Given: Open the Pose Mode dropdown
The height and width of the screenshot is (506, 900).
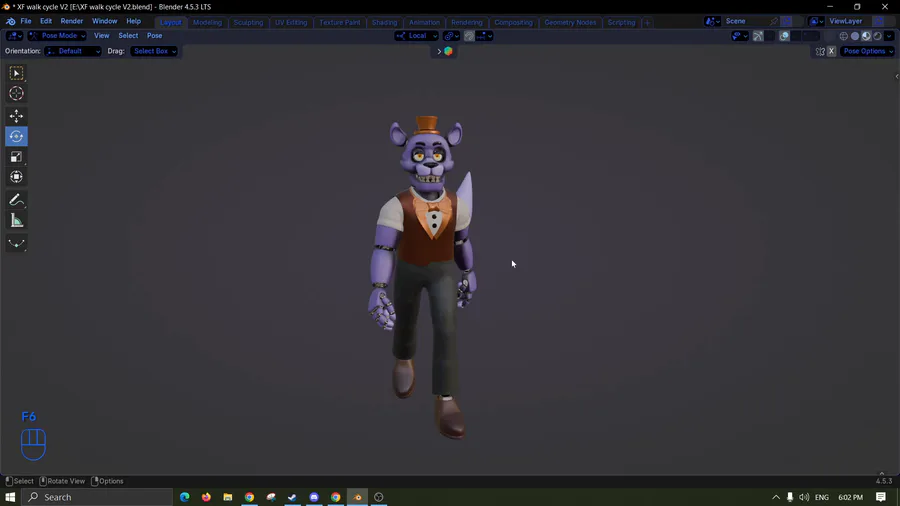Looking at the screenshot, I should pos(57,36).
